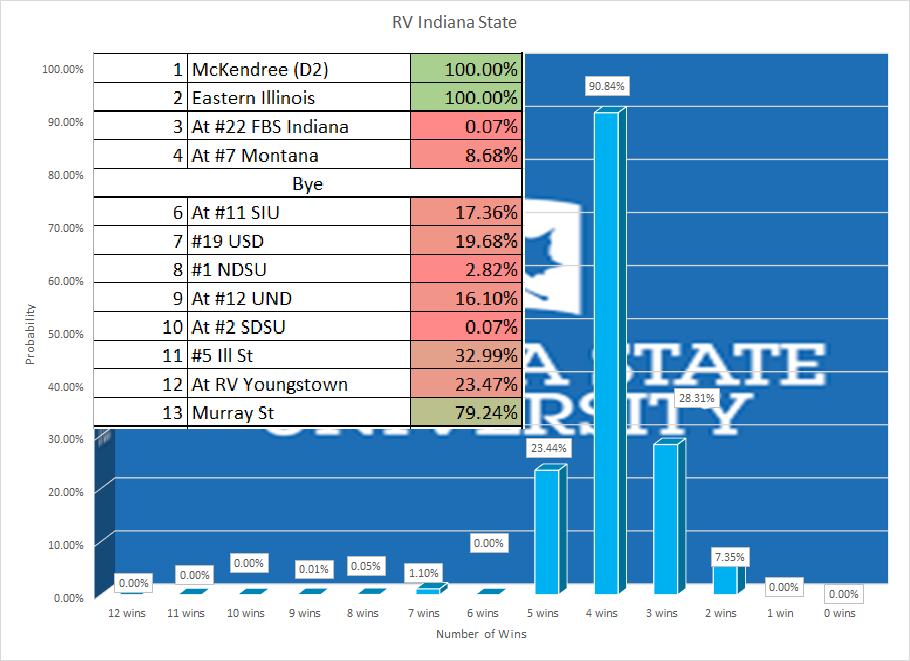Select the 5 wins bar
Screen dimensions: 910x661
point(547,530)
